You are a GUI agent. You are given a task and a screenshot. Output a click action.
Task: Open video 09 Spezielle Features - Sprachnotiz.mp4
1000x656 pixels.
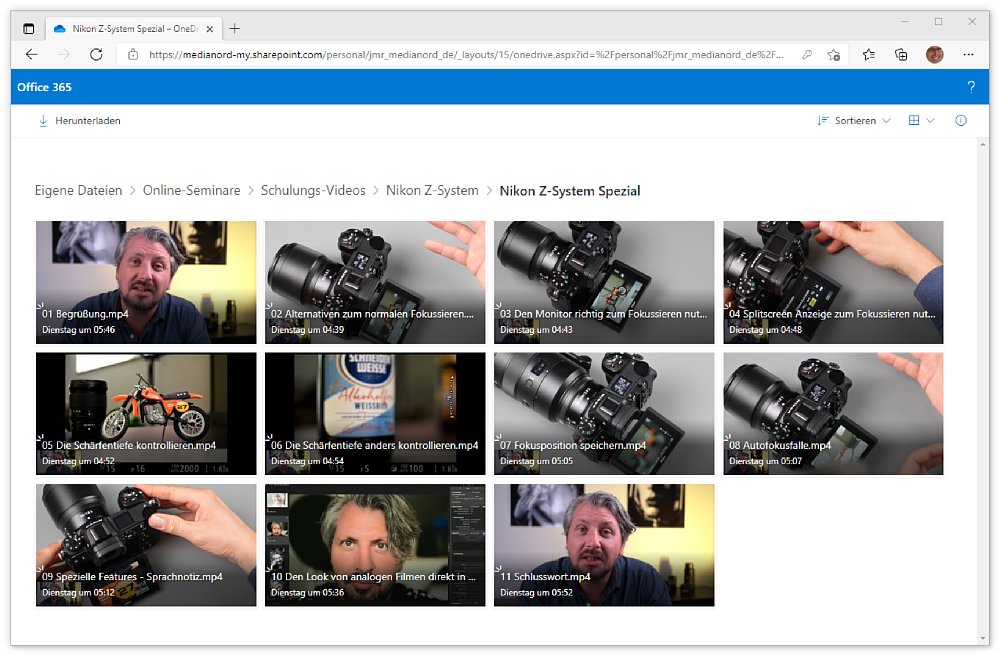(146, 545)
